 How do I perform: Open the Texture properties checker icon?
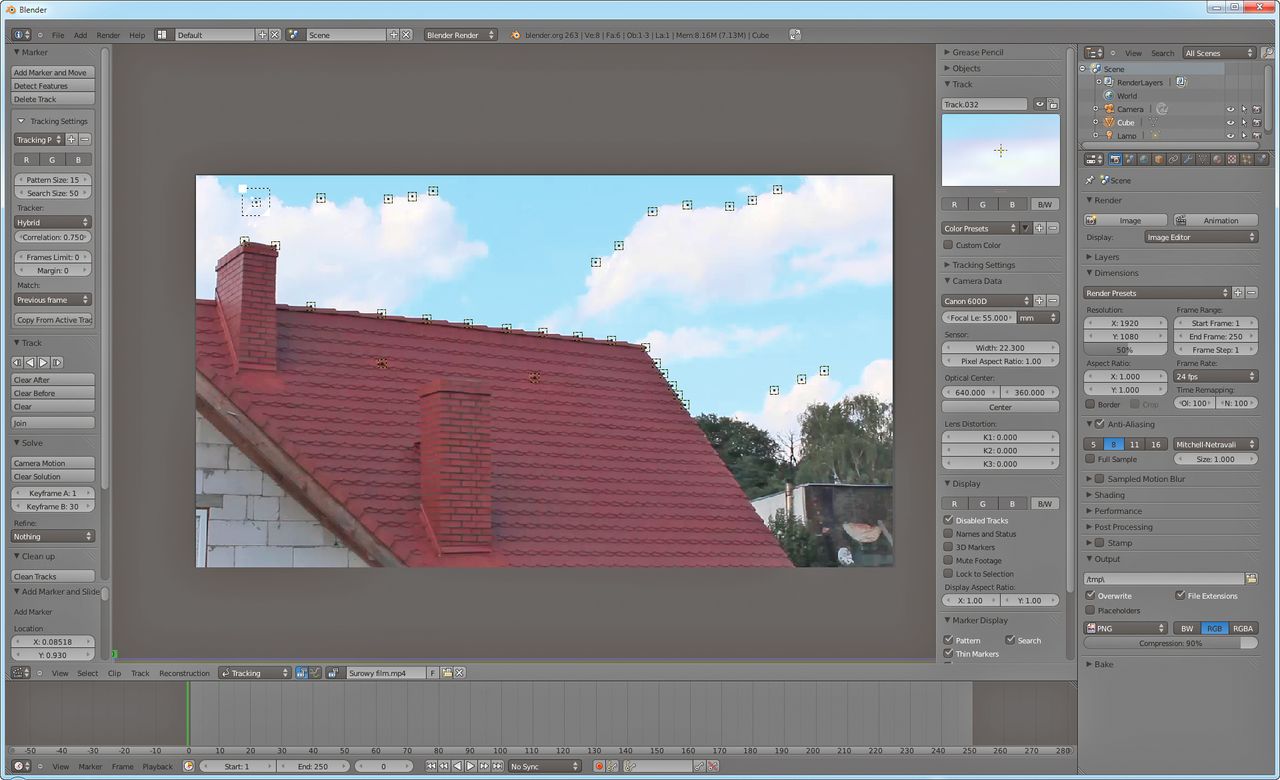point(1232,159)
